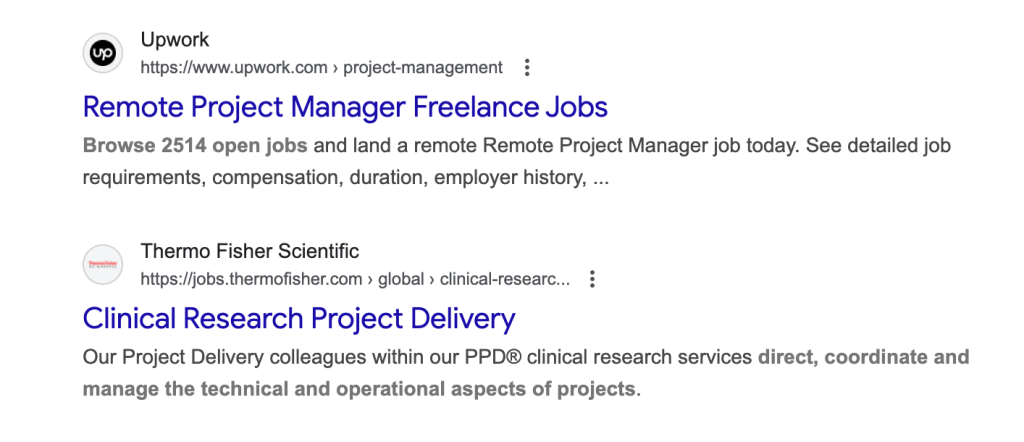Viewport: 1024px width, 442px height.
Task: Click the Thermo Fisher Scientific favicon
Action: coord(102,264)
